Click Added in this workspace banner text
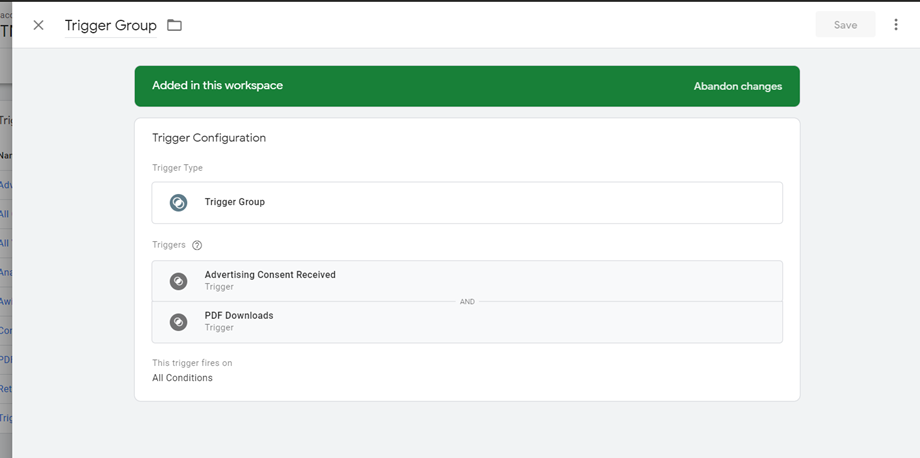The height and width of the screenshot is (458, 920). click(x=217, y=86)
